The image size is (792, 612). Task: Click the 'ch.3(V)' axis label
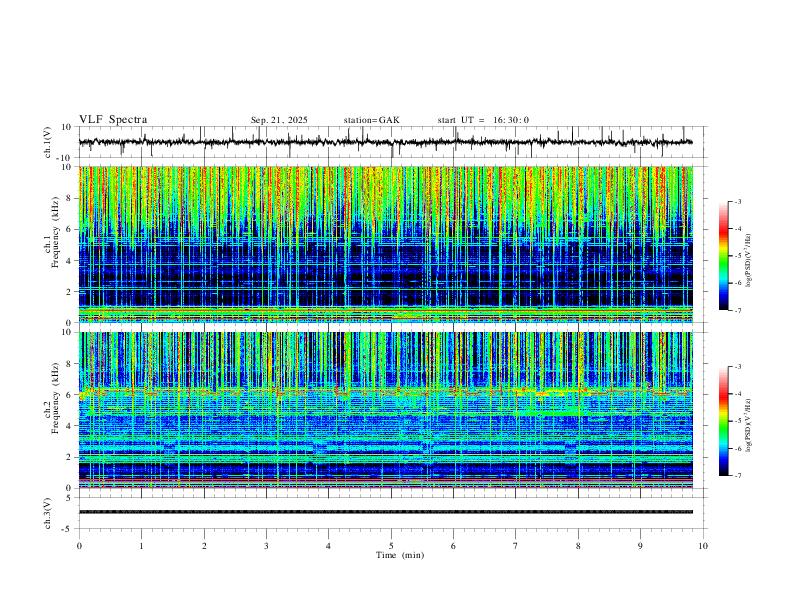point(48,513)
